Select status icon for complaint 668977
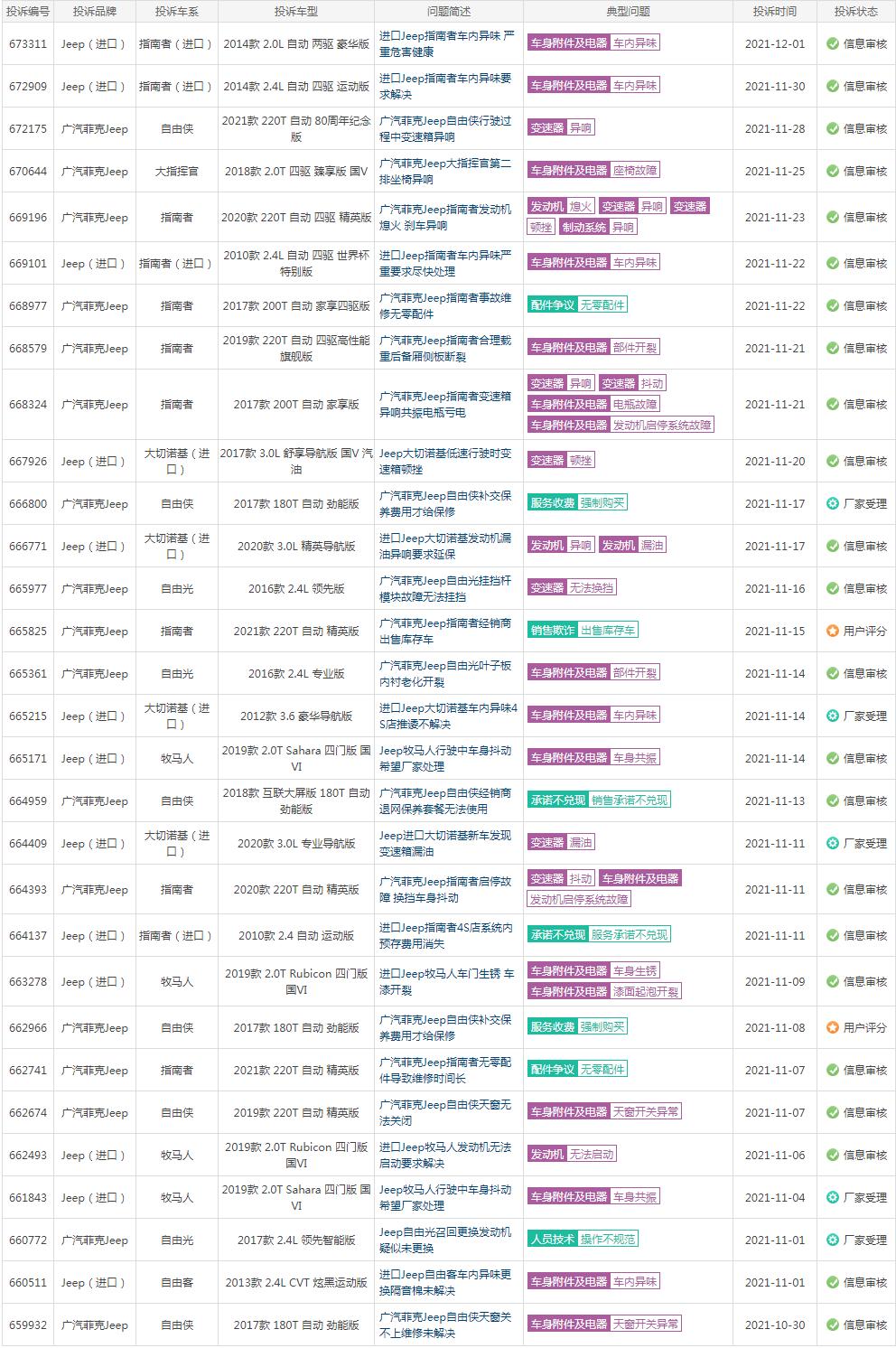This screenshot has width=896, height=1348. (x=833, y=305)
